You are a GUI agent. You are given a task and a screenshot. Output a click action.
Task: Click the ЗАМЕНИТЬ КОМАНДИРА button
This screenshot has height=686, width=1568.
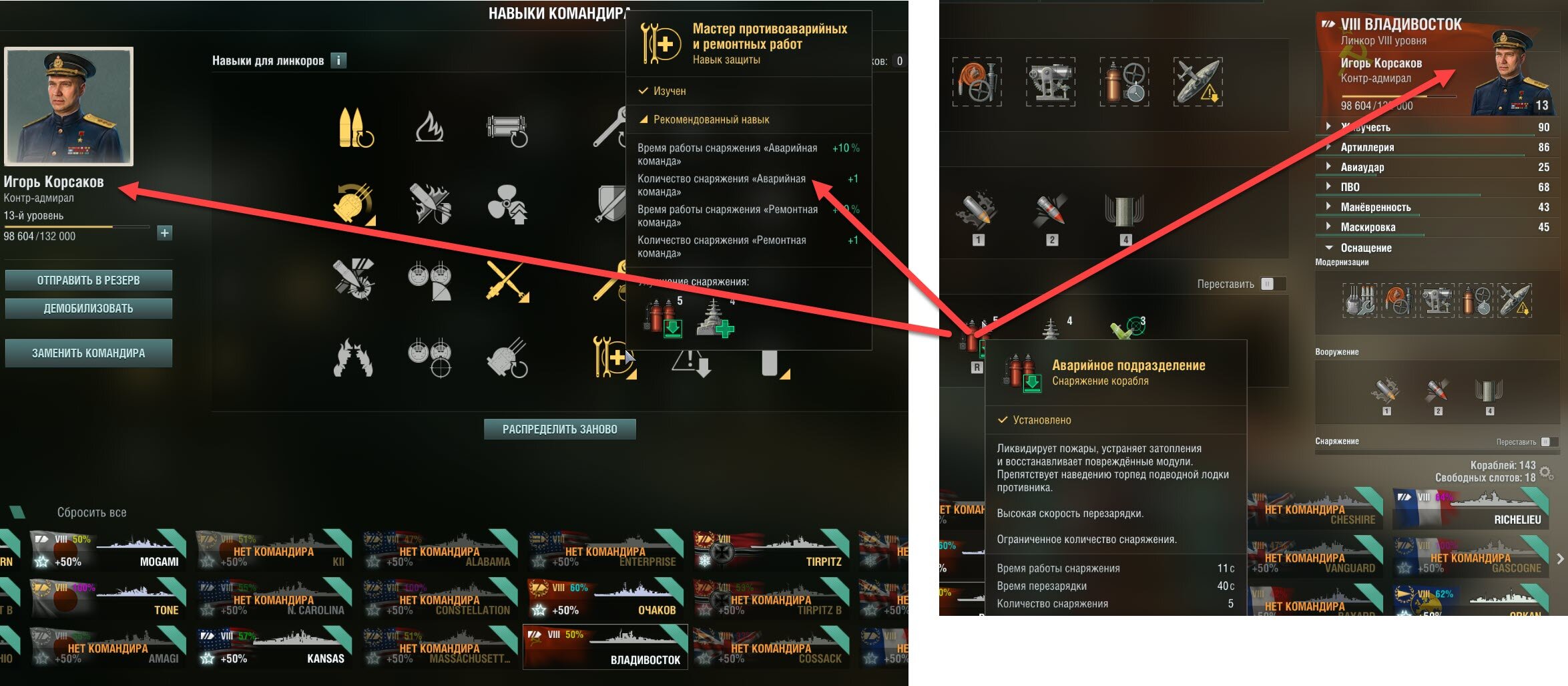click(89, 353)
